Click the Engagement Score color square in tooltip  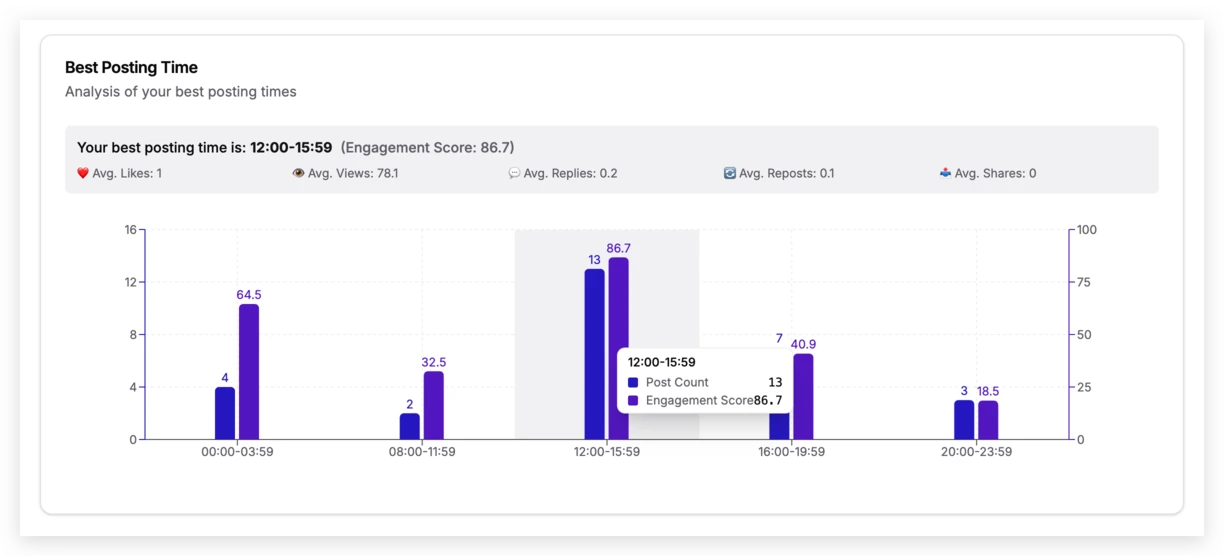point(633,400)
